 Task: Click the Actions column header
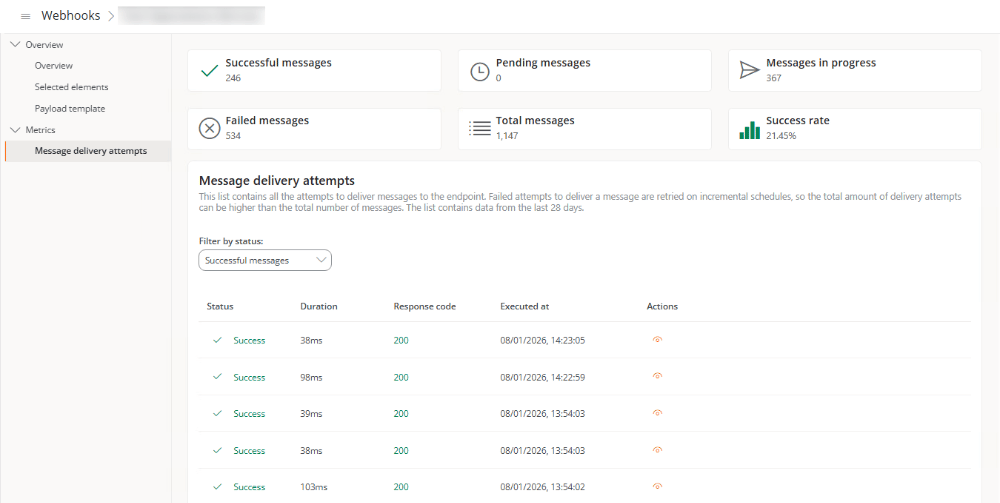pyautogui.click(x=662, y=306)
